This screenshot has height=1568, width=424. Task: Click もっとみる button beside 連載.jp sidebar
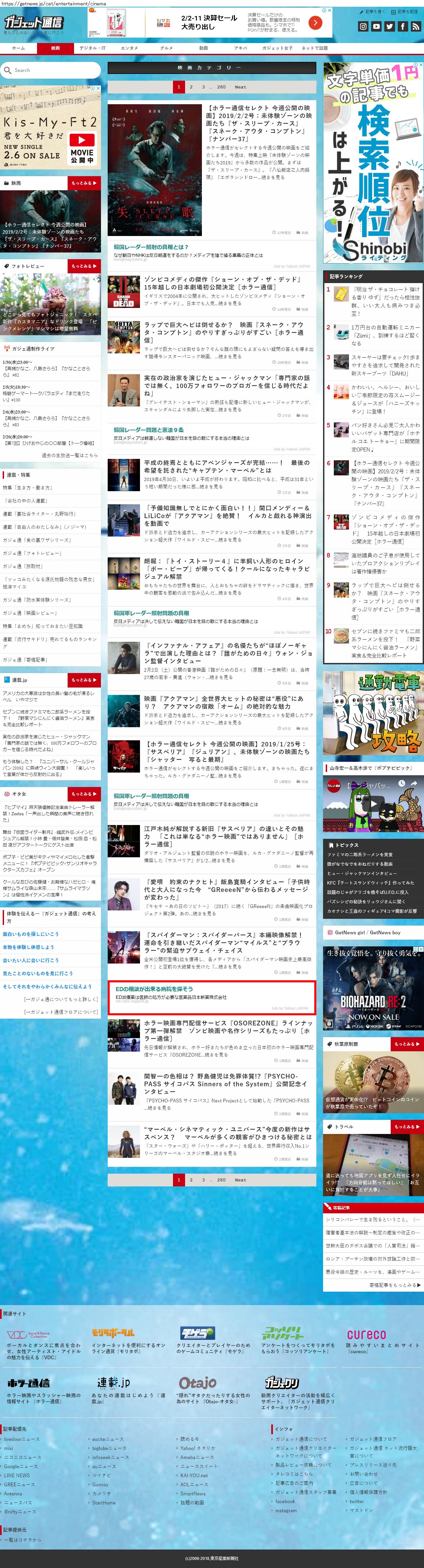pos(84,680)
